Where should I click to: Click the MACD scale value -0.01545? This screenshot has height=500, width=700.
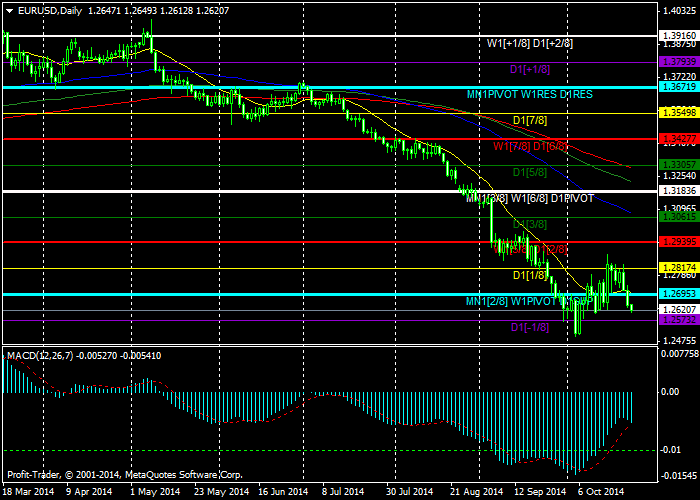679,476
